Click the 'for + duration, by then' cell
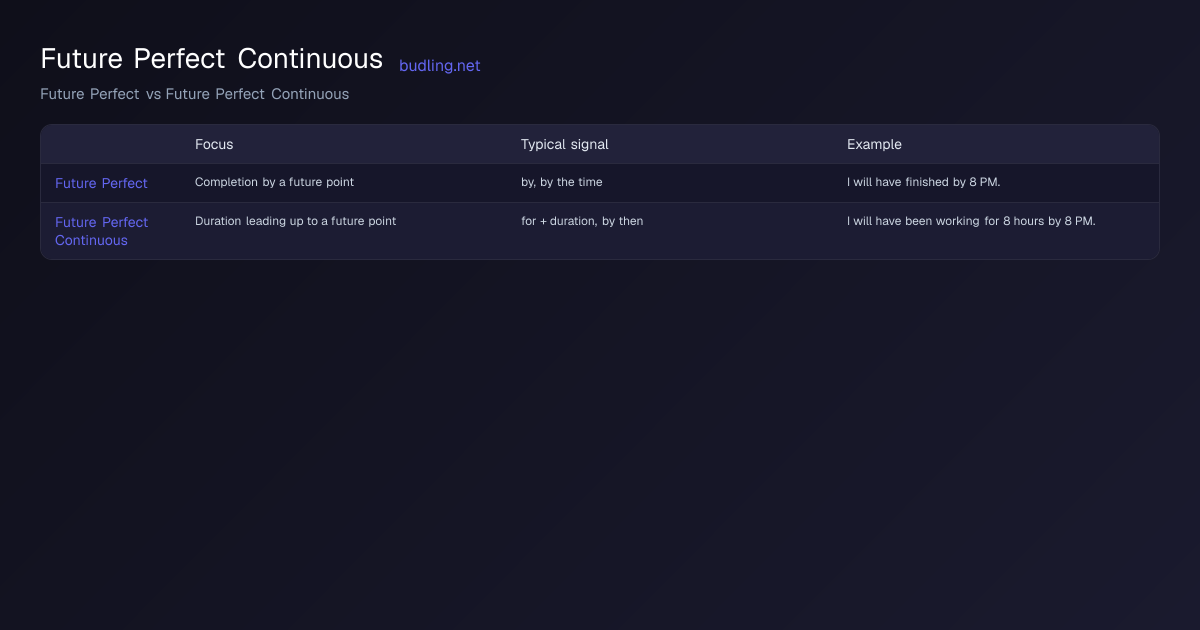Image resolution: width=1200 pixels, height=630 pixels. 582,221
